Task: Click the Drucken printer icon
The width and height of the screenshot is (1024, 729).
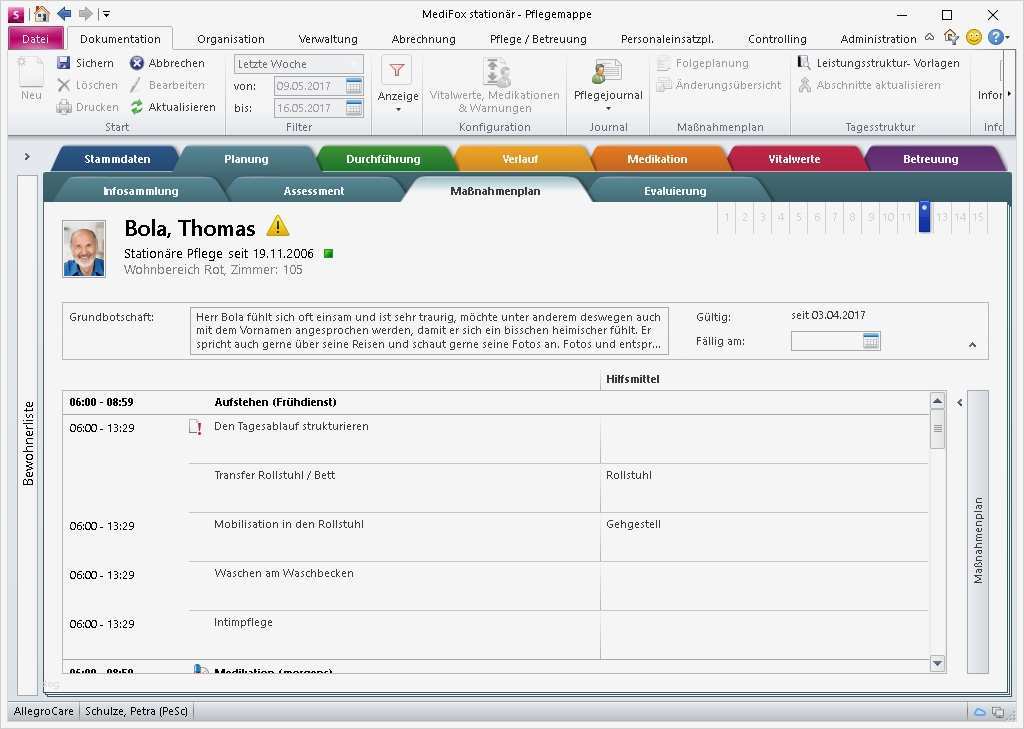Action: pos(63,106)
